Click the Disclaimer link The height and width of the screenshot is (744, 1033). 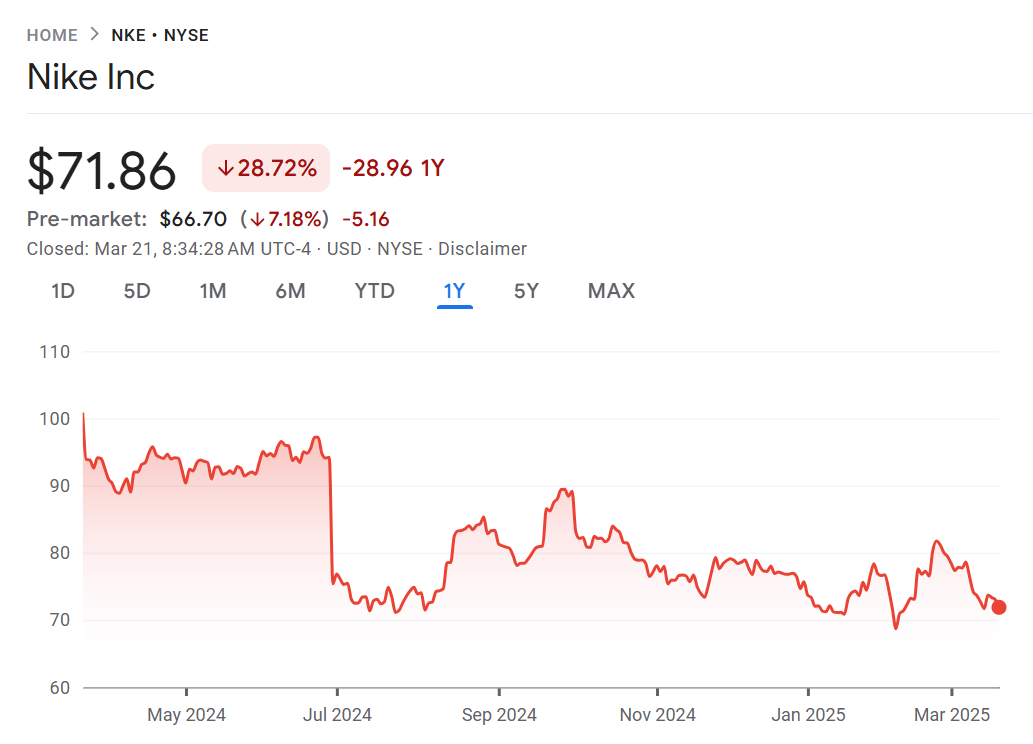[x=482, y=249]
